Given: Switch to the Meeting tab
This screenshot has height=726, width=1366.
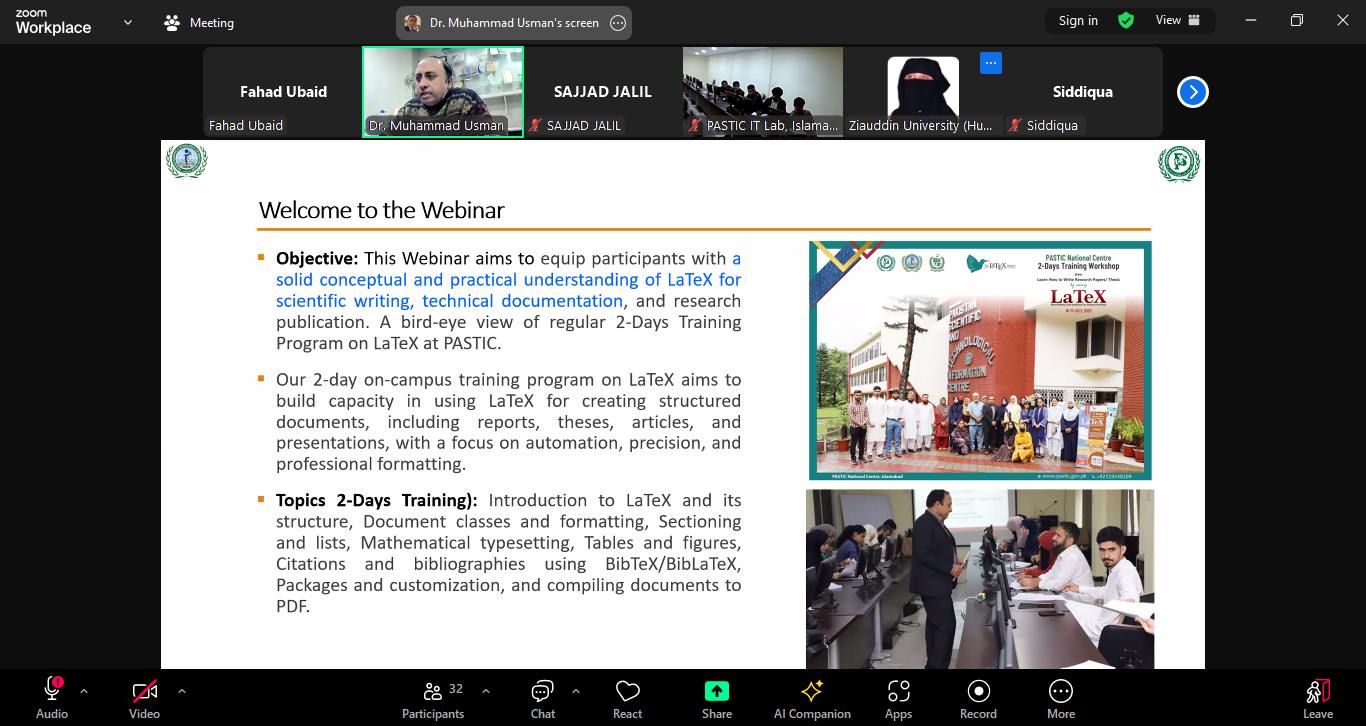Looking at the screenshot, I should point(199,22).
